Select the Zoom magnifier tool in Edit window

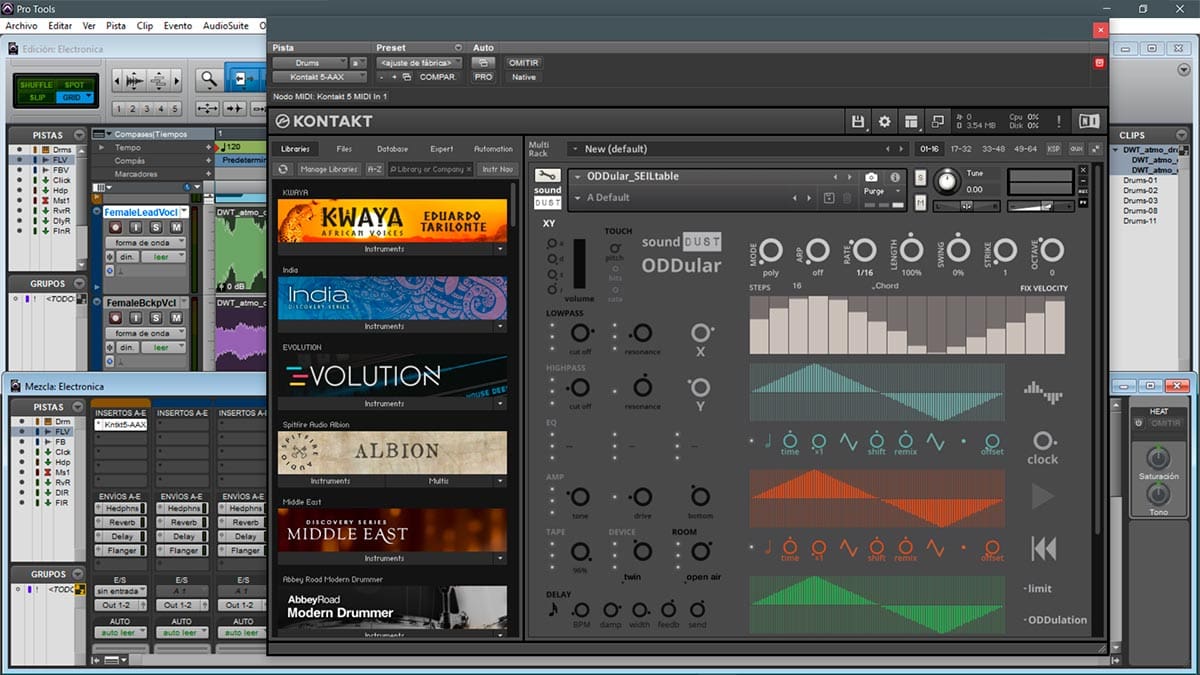point(208,79)
